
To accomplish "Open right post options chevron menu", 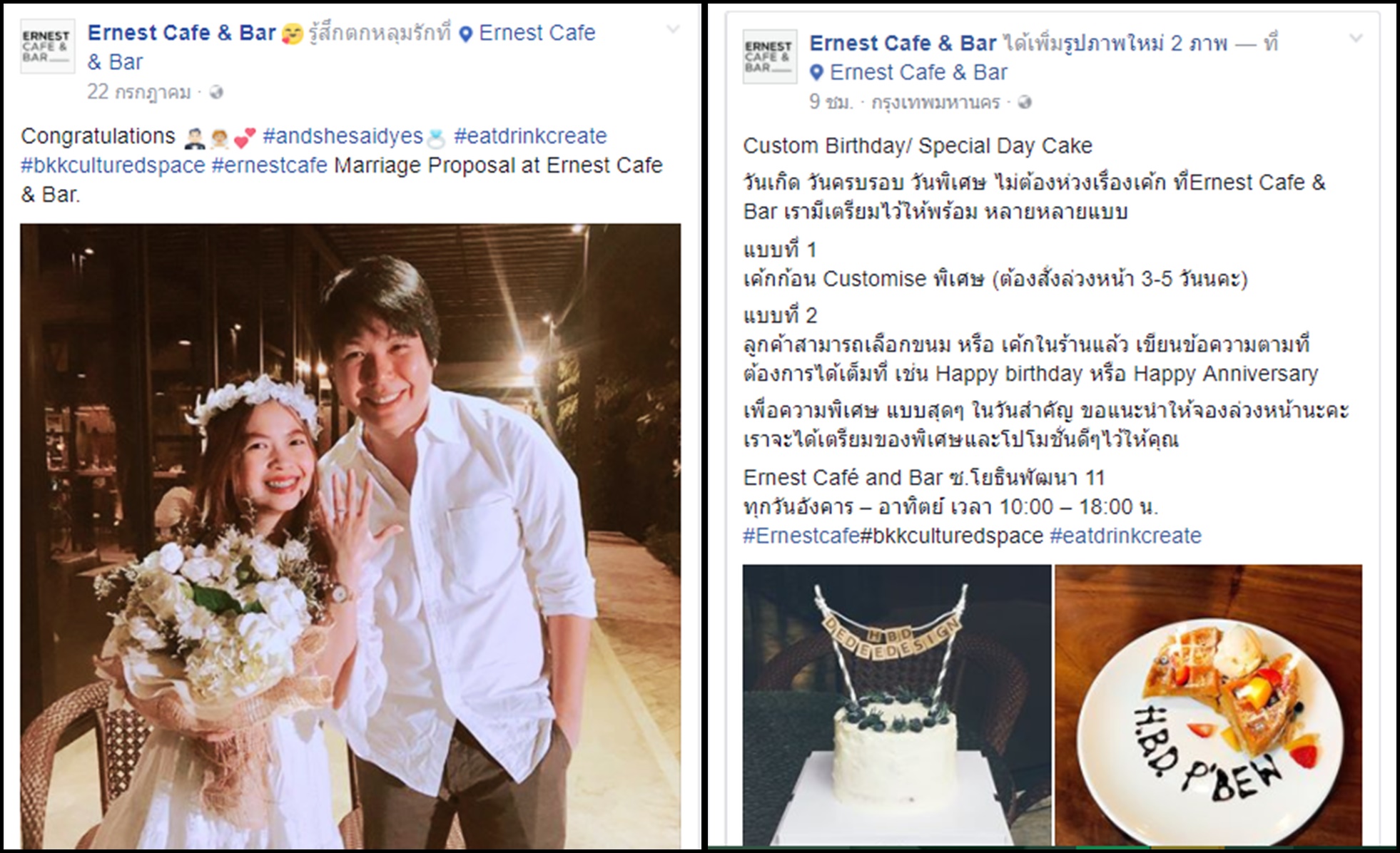I will (1356, 39).
